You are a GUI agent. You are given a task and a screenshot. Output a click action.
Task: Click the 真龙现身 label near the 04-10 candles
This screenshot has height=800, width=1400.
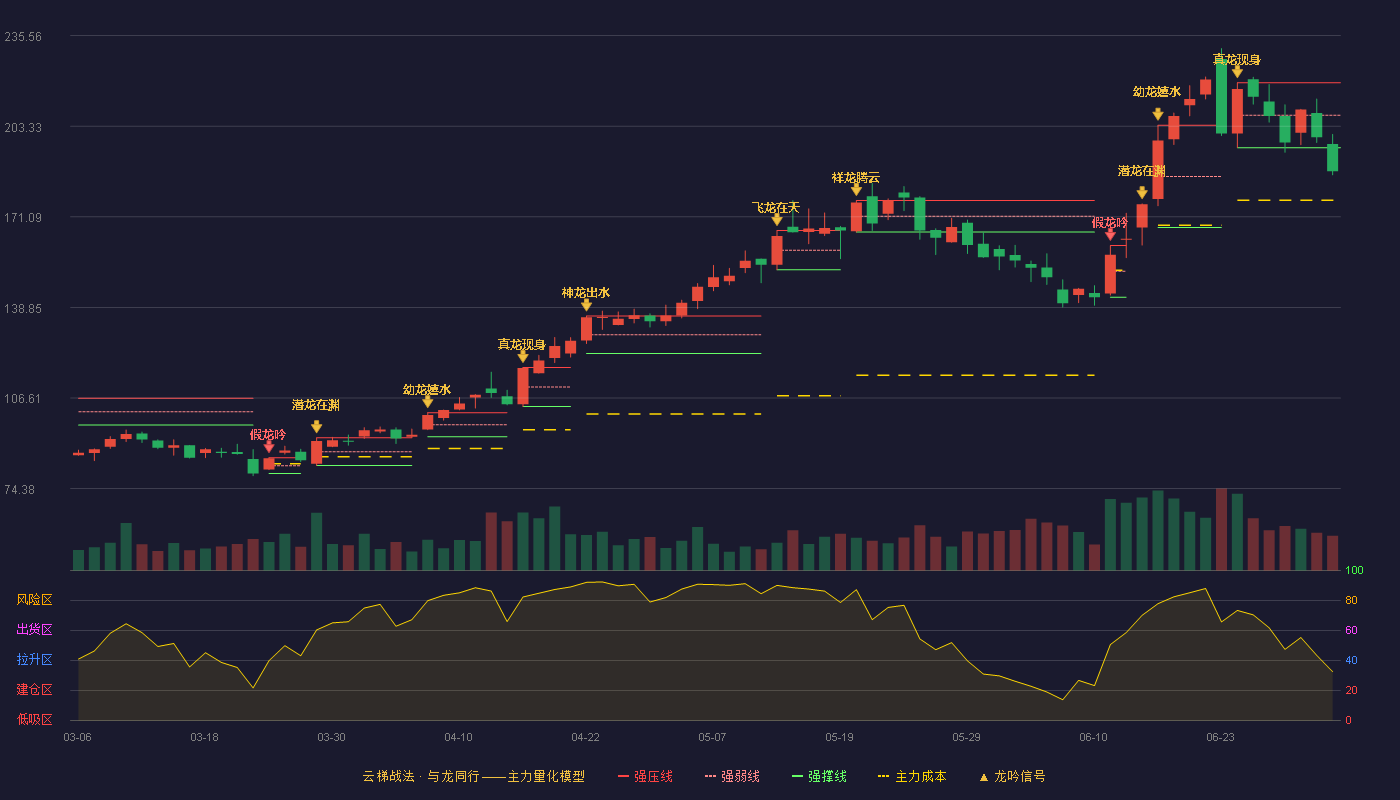point(522,344)
